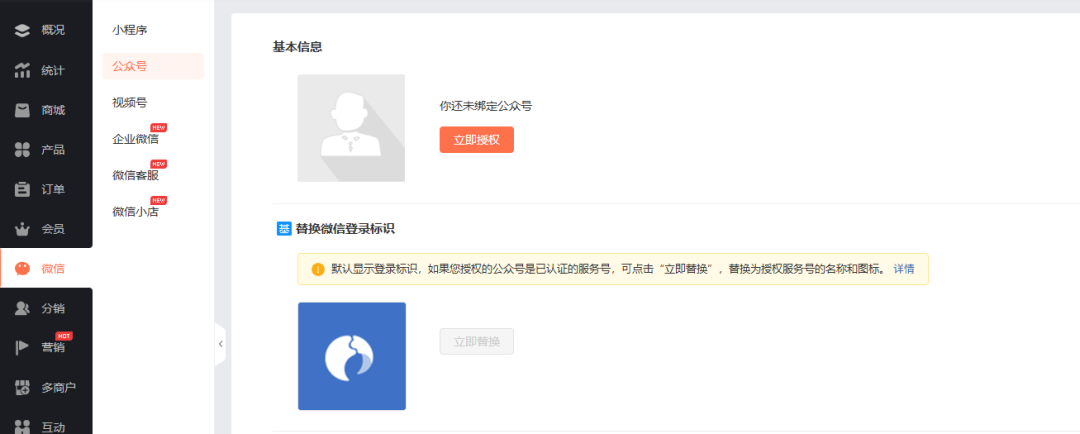This screenshot has width=1080, height=434.
Task: Click the 概况 overview stack icon
Action: pyautogui.click(x=23, y=30)
